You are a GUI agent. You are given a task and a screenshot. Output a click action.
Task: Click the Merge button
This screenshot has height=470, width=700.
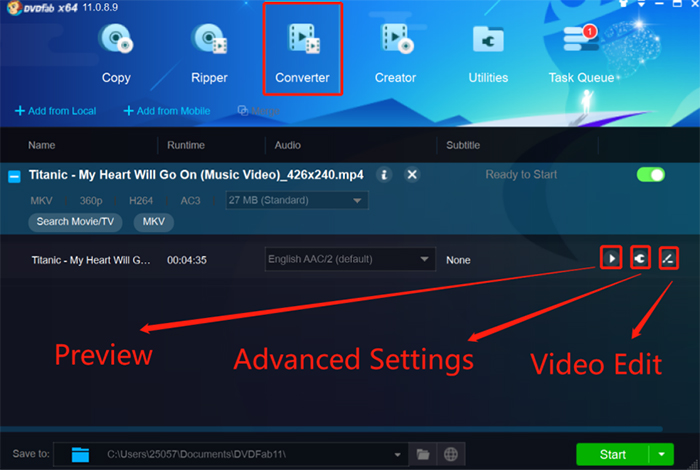(x=259, y=111)
